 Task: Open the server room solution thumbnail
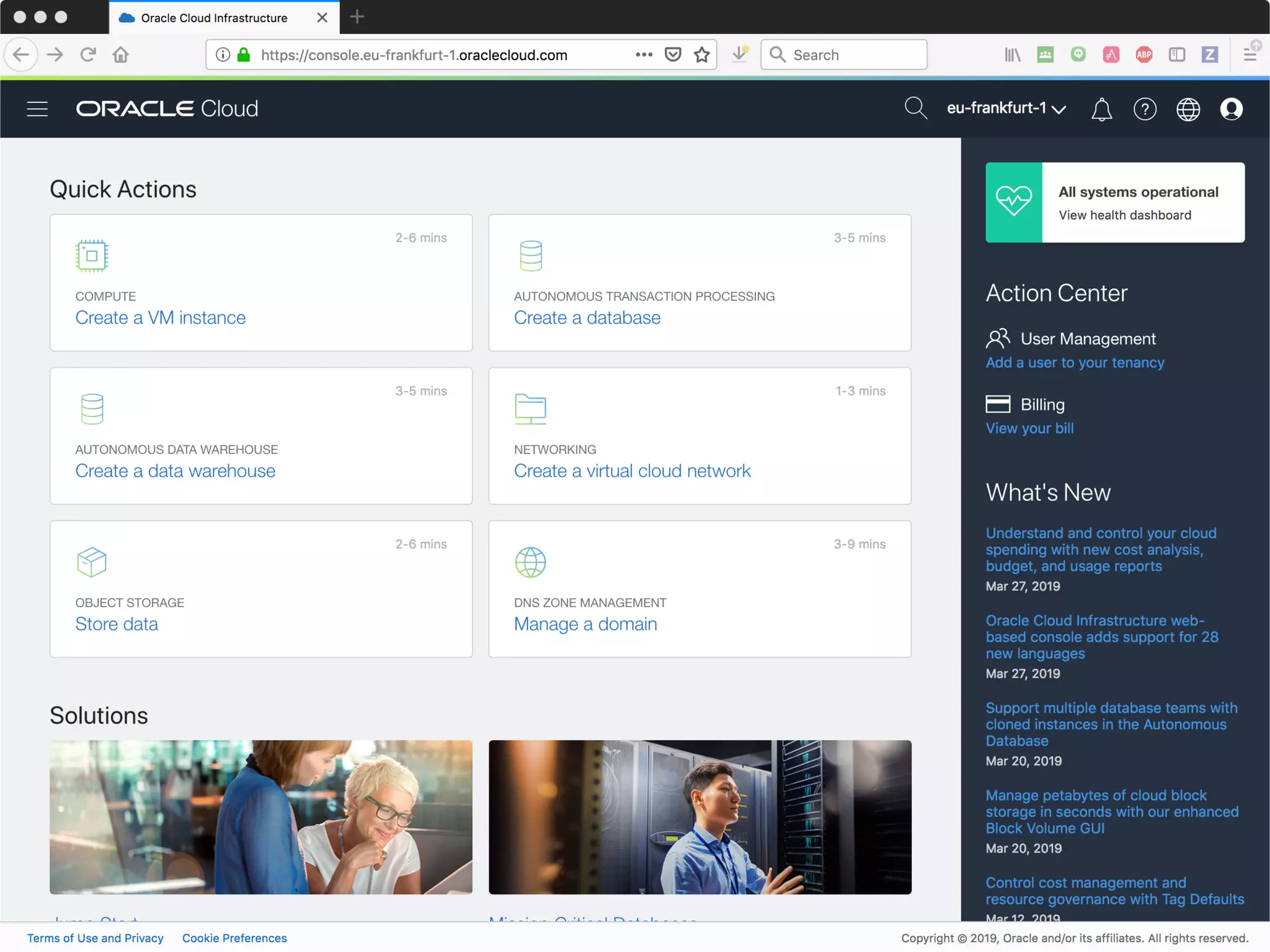699,817
